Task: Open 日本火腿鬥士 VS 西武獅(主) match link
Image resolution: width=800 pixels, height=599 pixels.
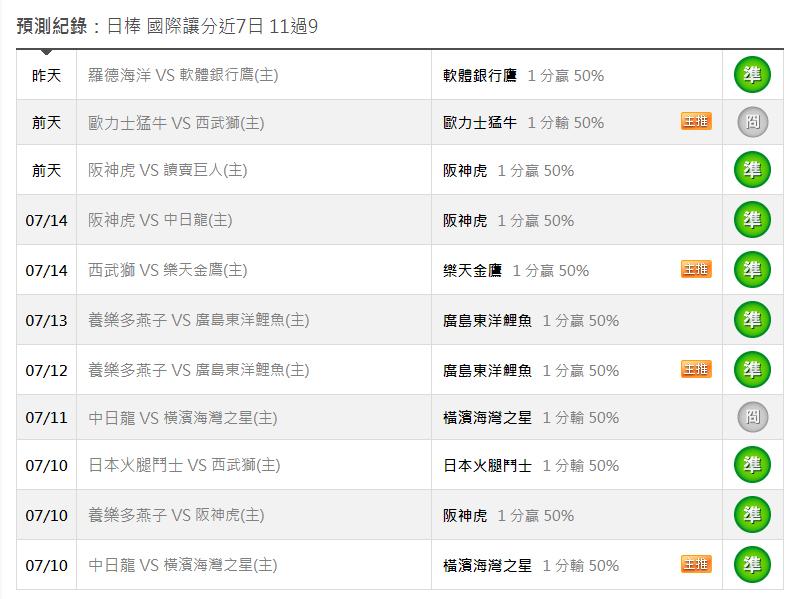Action: [x=184, y=466]
